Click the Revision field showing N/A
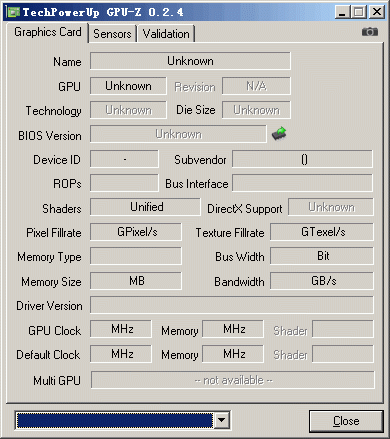Image resolution: width=390 pixels, height=439 pixels. tap(256, 86)
